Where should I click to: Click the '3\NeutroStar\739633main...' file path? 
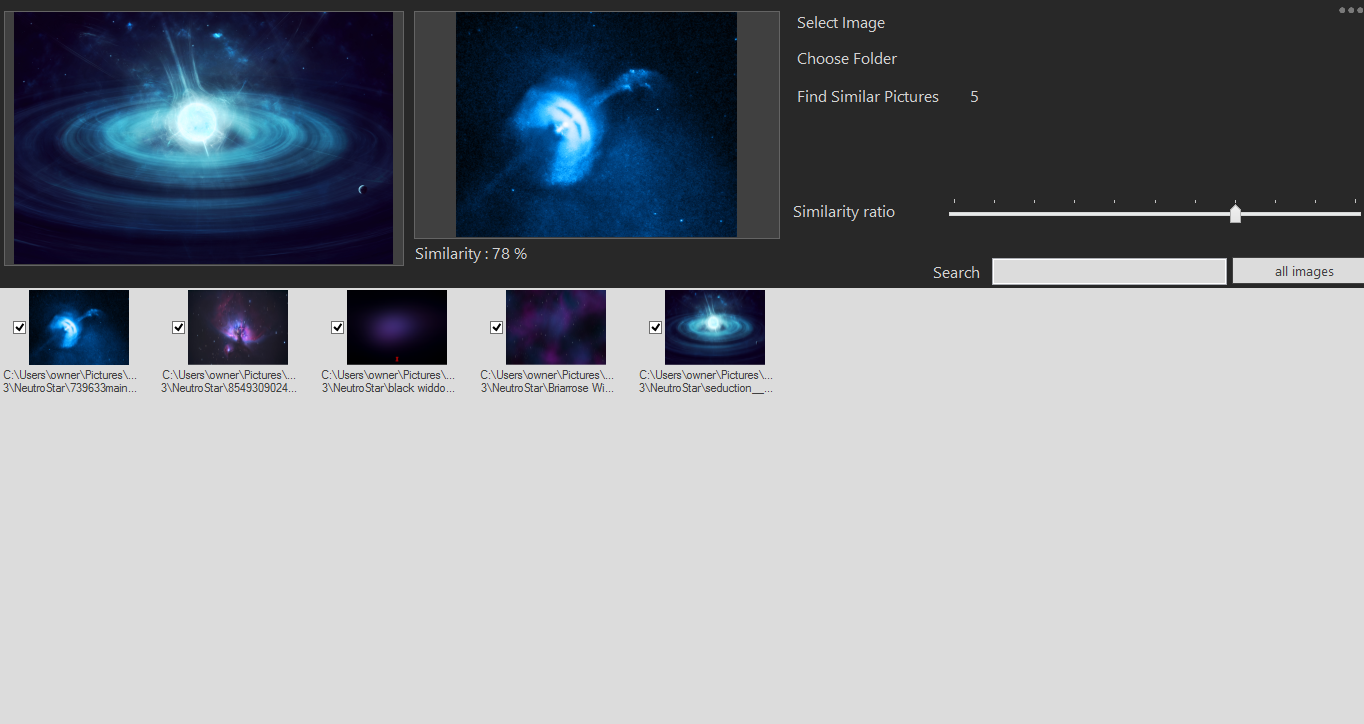(x=70, y=388)
